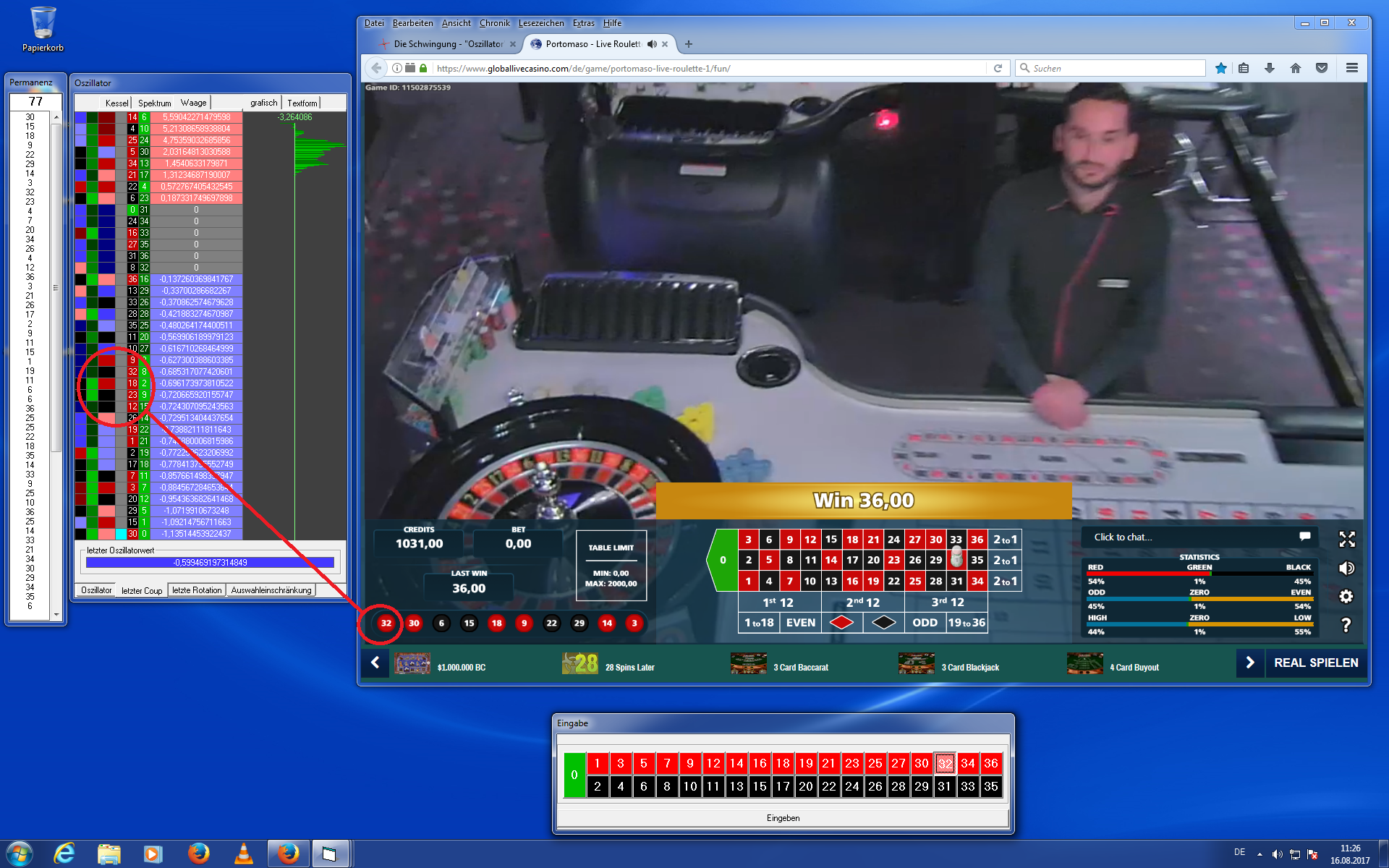Open Windows Start button

tap(19, 854)
